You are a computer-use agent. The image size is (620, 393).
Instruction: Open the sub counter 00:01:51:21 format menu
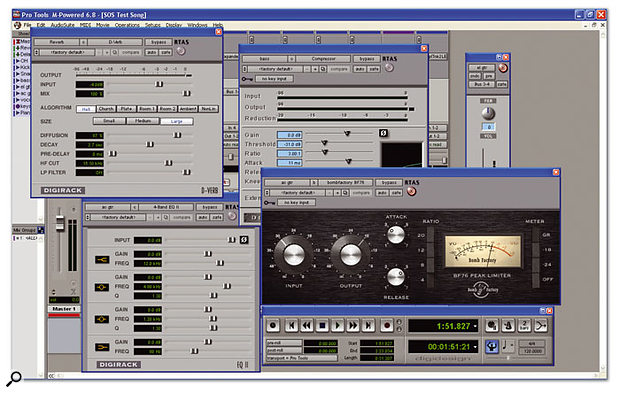click(475, 347)
